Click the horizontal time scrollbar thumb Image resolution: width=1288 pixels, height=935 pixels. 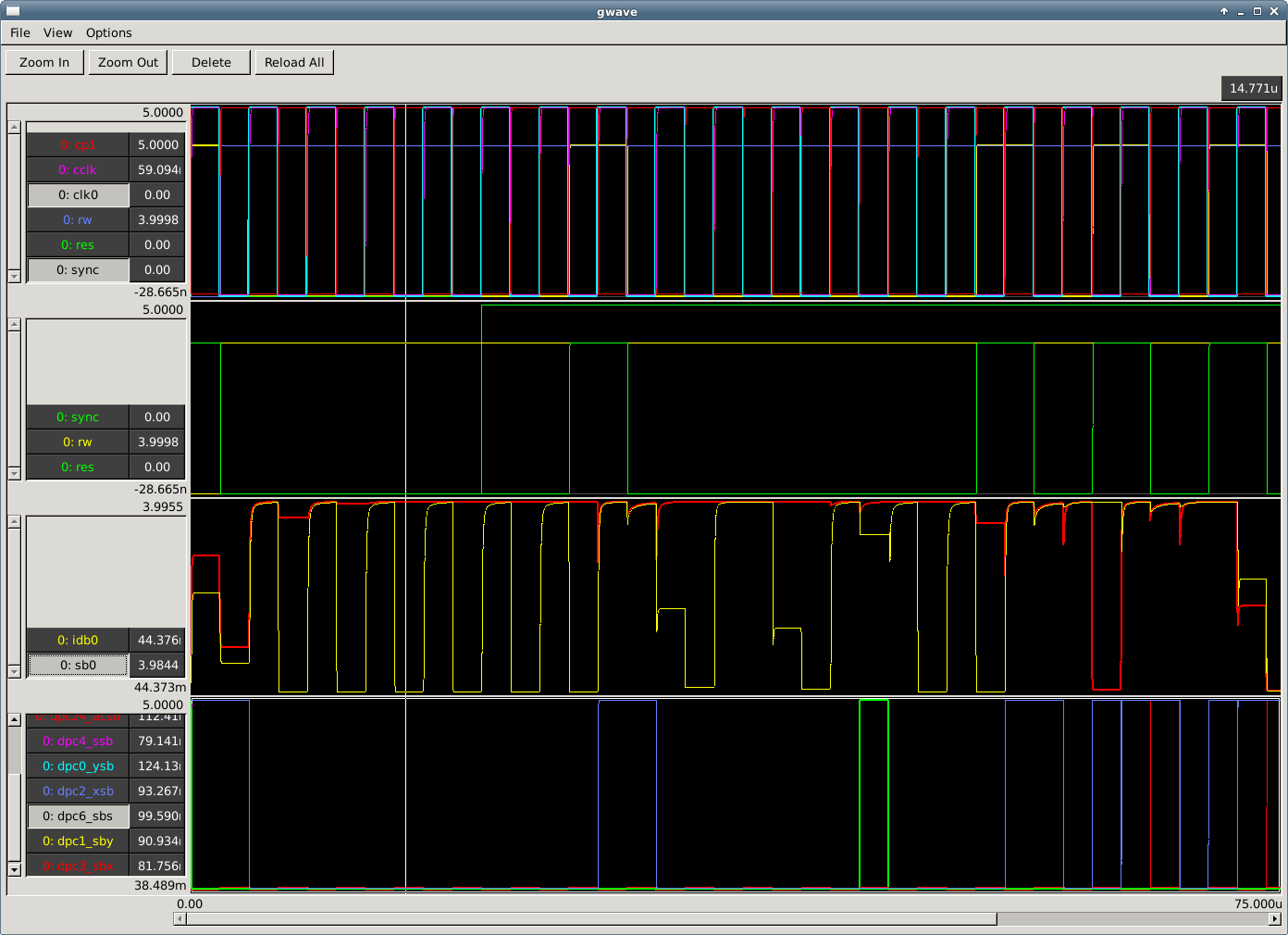click(592, 919)
